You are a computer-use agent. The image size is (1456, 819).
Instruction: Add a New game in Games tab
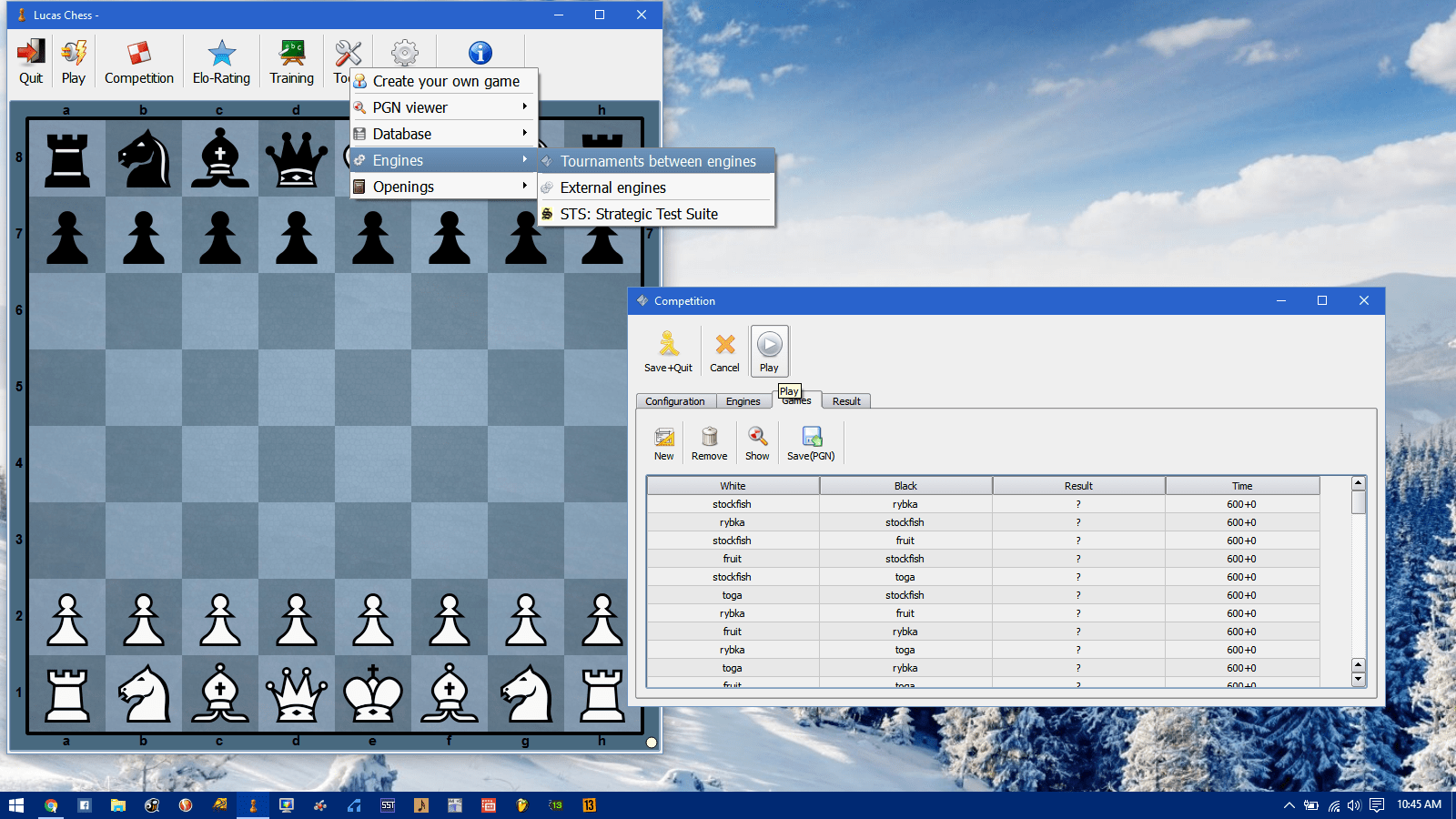tap(664, 443)
